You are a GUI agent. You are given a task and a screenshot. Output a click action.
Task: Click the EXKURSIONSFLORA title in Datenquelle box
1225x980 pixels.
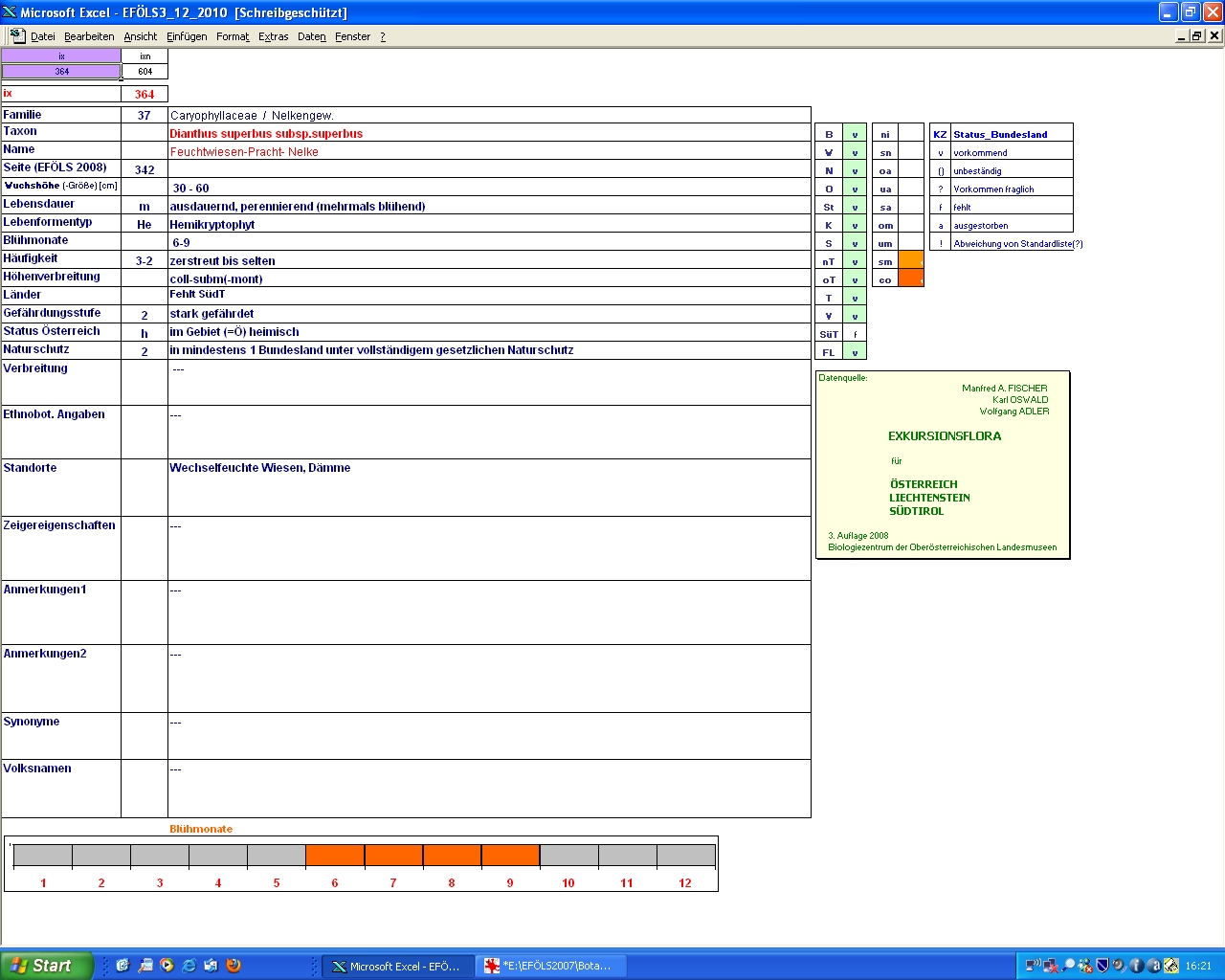(945, 436)
